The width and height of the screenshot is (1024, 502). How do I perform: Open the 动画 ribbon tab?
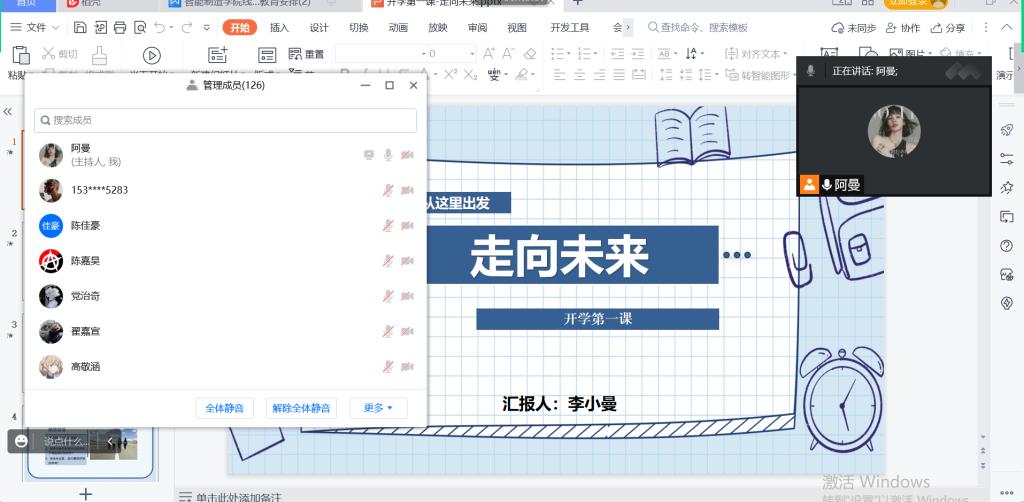coord(398,28)
